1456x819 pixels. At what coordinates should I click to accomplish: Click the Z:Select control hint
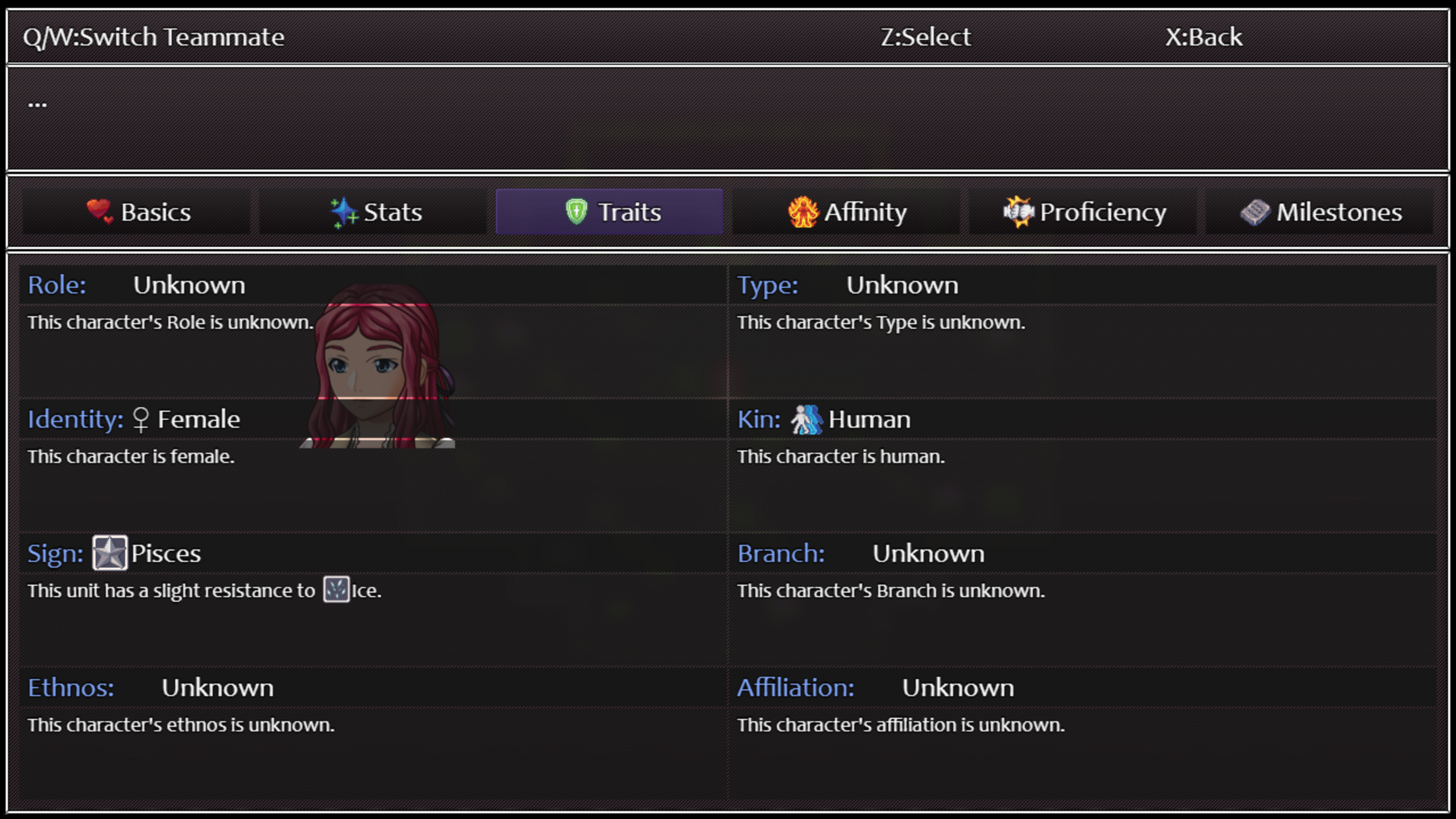[925, 38]
